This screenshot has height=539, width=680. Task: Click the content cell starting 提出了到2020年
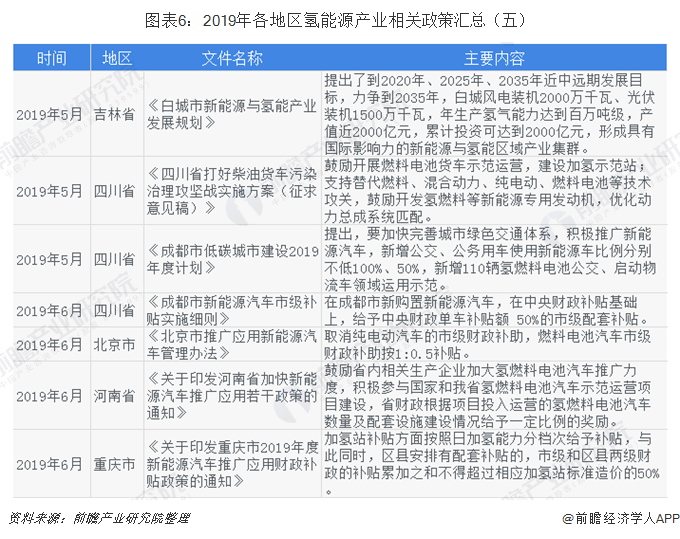[x=490, y=114]
